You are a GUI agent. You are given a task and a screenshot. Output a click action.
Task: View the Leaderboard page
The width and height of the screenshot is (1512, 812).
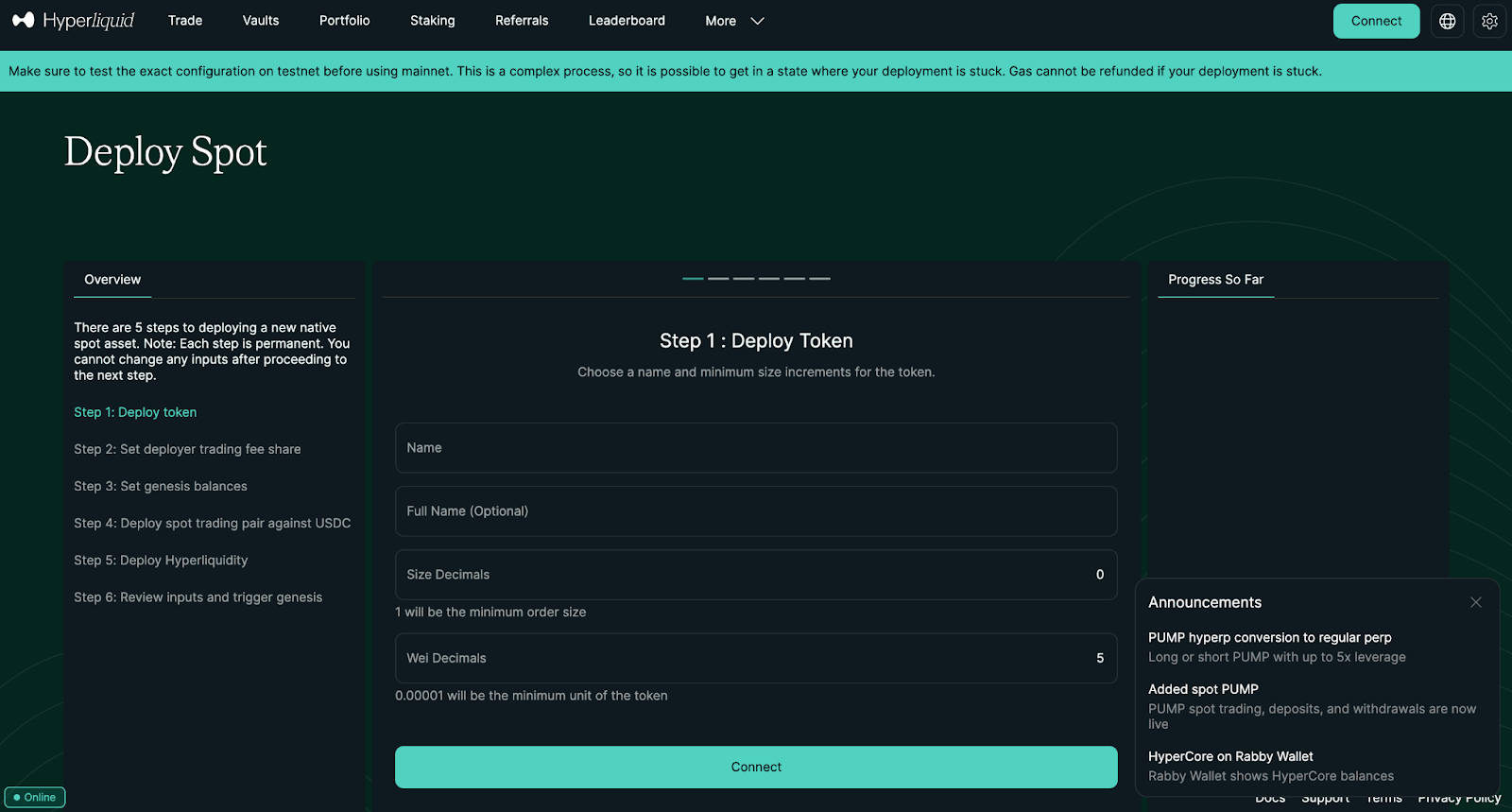click(x=627, y=20)
